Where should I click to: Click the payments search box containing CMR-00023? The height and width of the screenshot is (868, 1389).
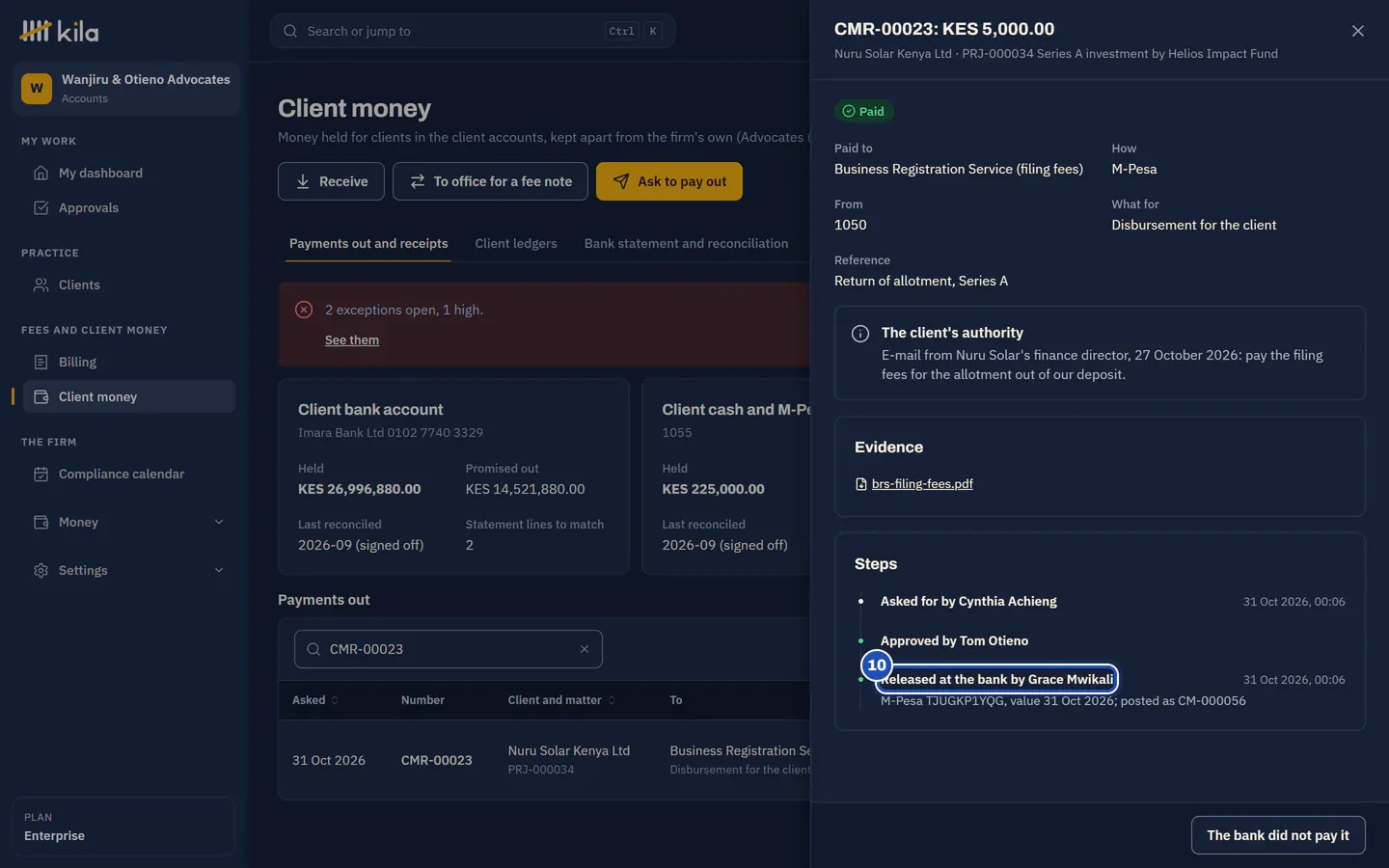(x=449, y=649)
